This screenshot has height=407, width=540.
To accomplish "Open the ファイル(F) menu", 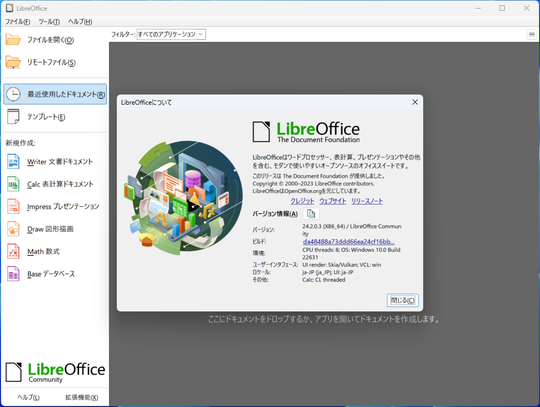I will [x=18, y=22].
